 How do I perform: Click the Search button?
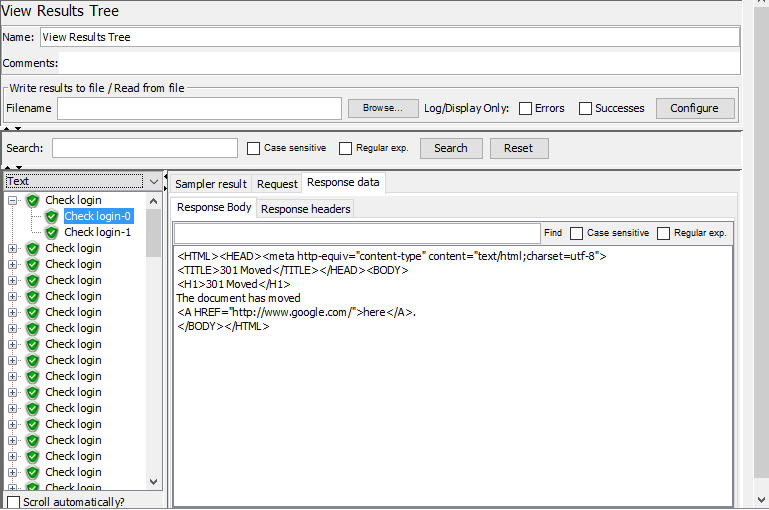(x=451, y=149)
